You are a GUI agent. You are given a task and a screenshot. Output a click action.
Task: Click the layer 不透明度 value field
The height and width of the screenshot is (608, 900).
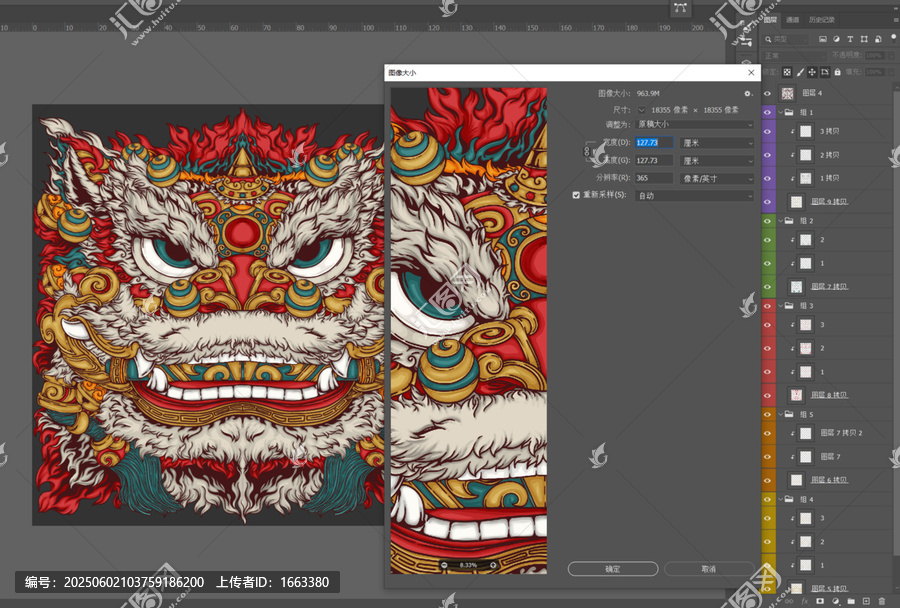click(x=874, y=56)
